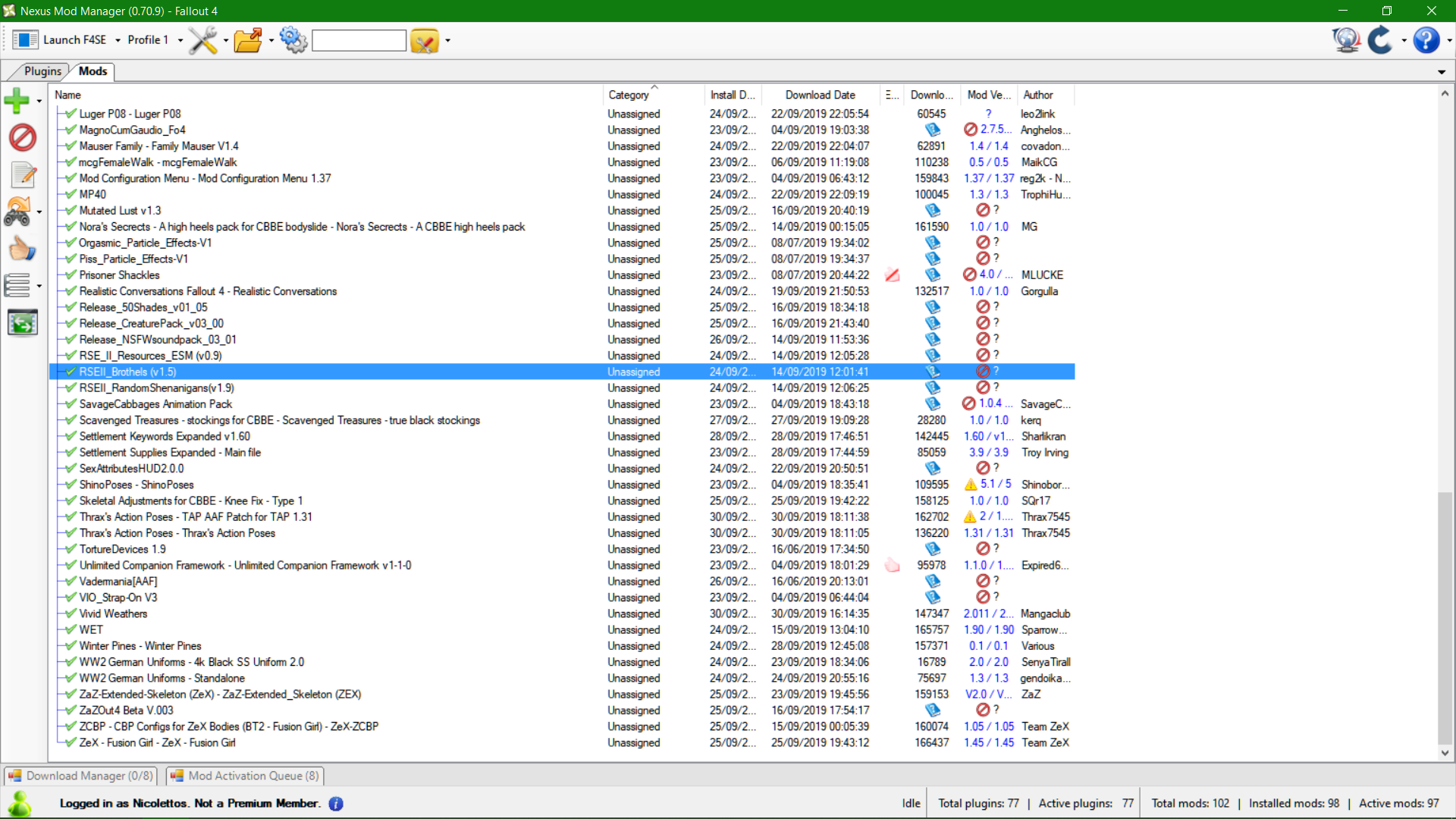Select the Mods tab
Screen dimensions: 1456x819
click(93, 71)
